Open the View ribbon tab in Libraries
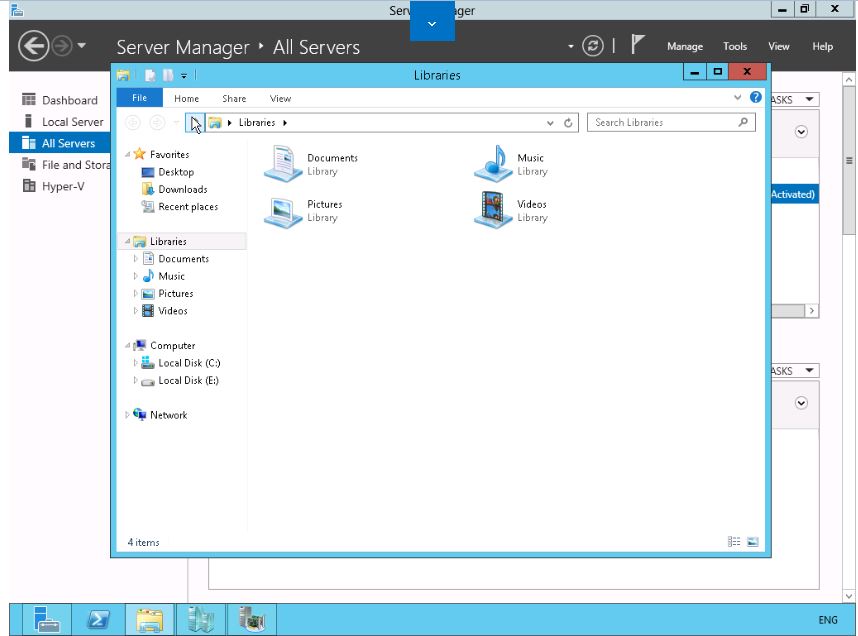The width and height of the screenshot is (858, 636). [280, 99]
